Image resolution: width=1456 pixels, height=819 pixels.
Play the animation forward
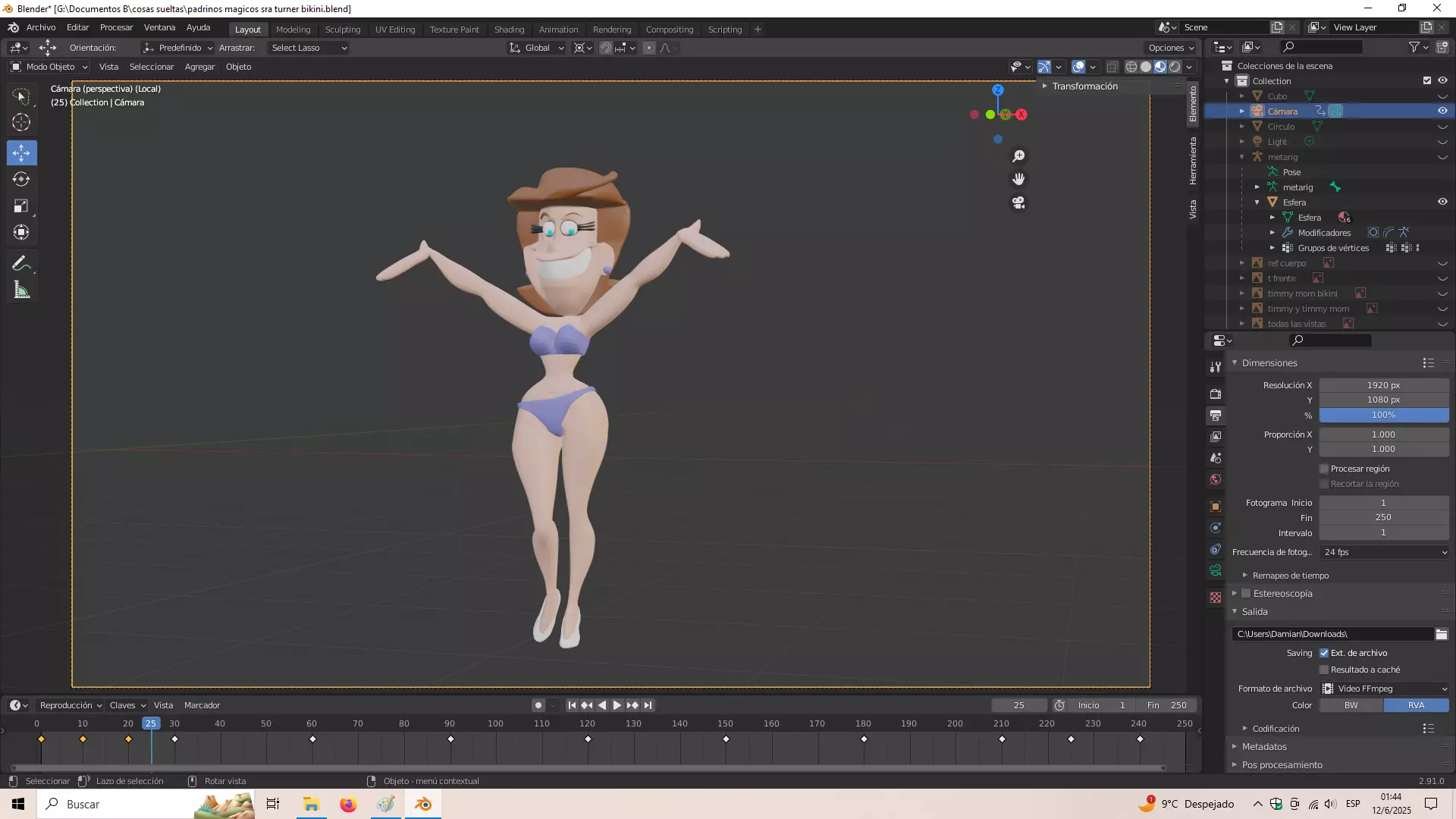(x=617, y=705)
